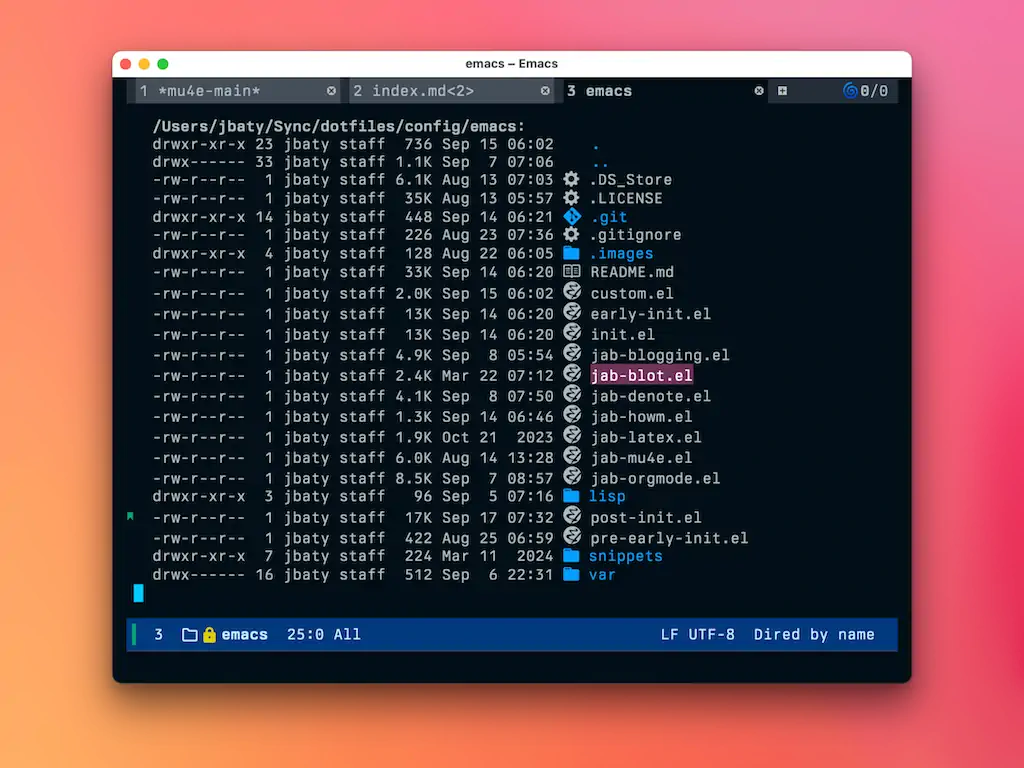Screen dimensions: 1024x768
Task: Open post-init.el file
Action: (645, 518)
